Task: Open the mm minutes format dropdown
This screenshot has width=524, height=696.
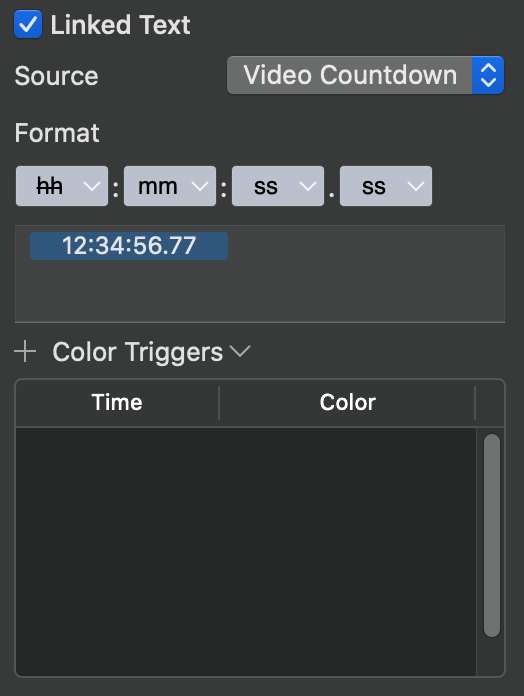Action: pyautogui.click(x=170, y=186)
